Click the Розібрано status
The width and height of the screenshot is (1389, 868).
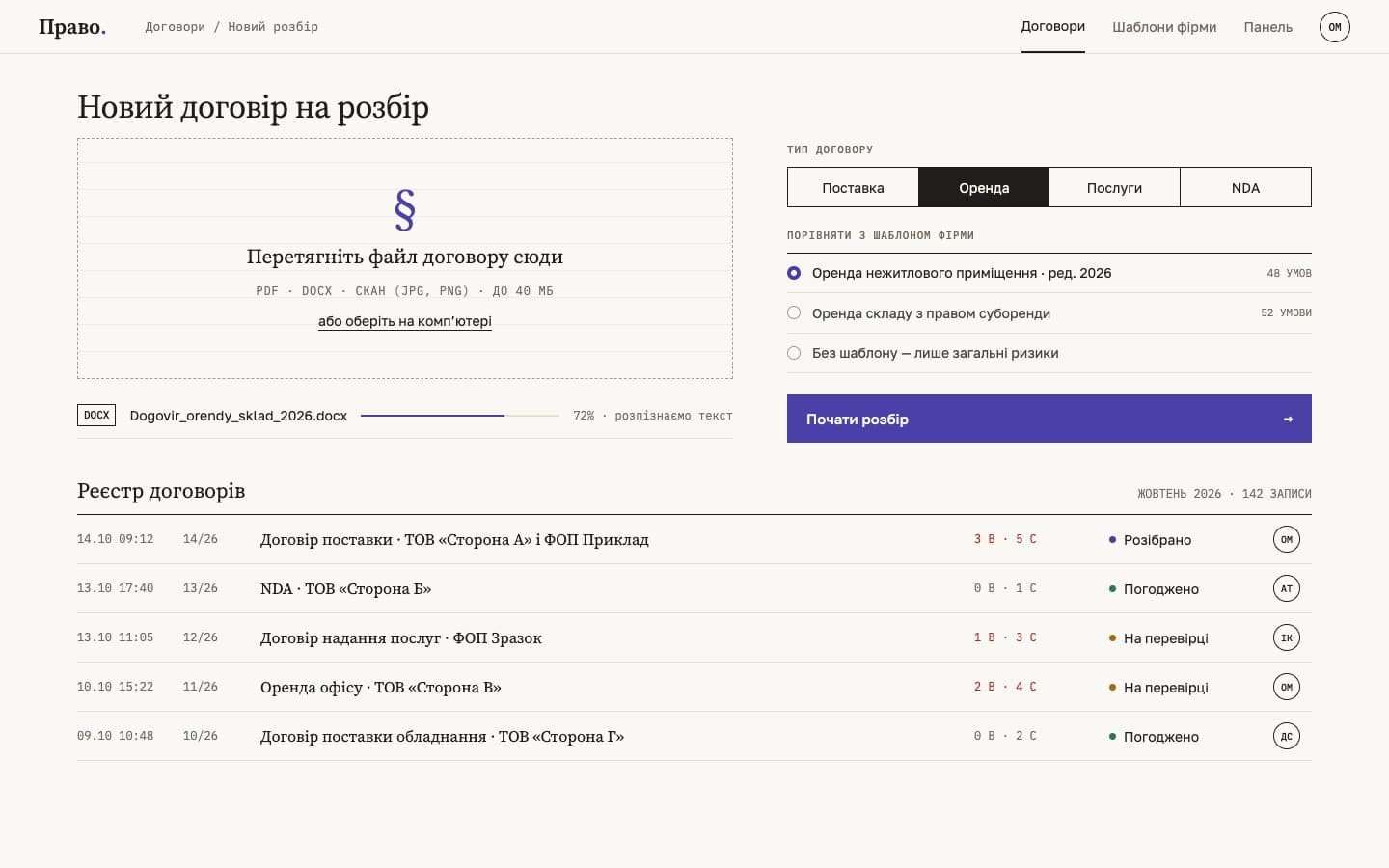1150,540
